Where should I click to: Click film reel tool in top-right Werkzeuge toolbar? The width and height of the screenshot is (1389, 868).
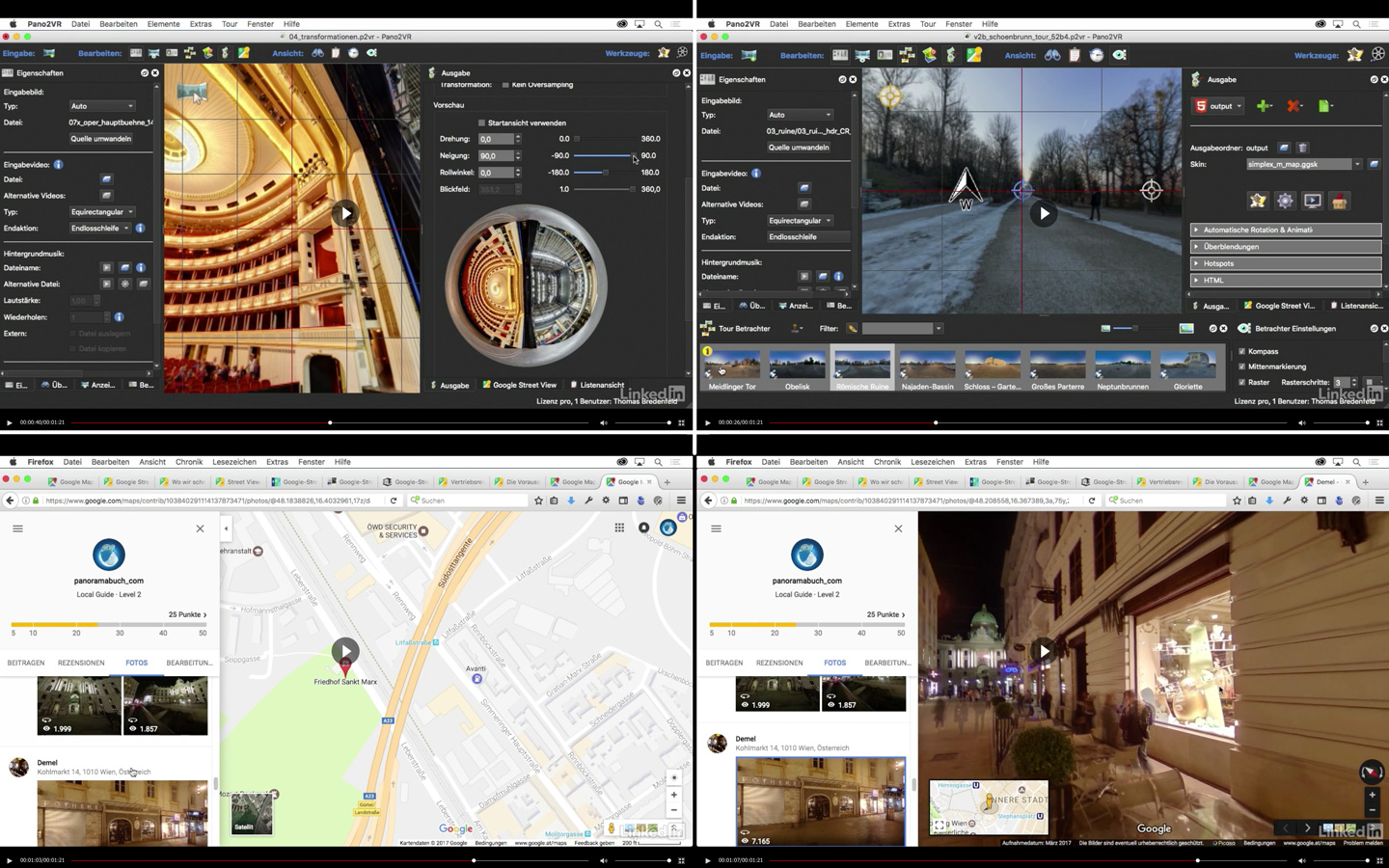click(x=1378, y=55)
